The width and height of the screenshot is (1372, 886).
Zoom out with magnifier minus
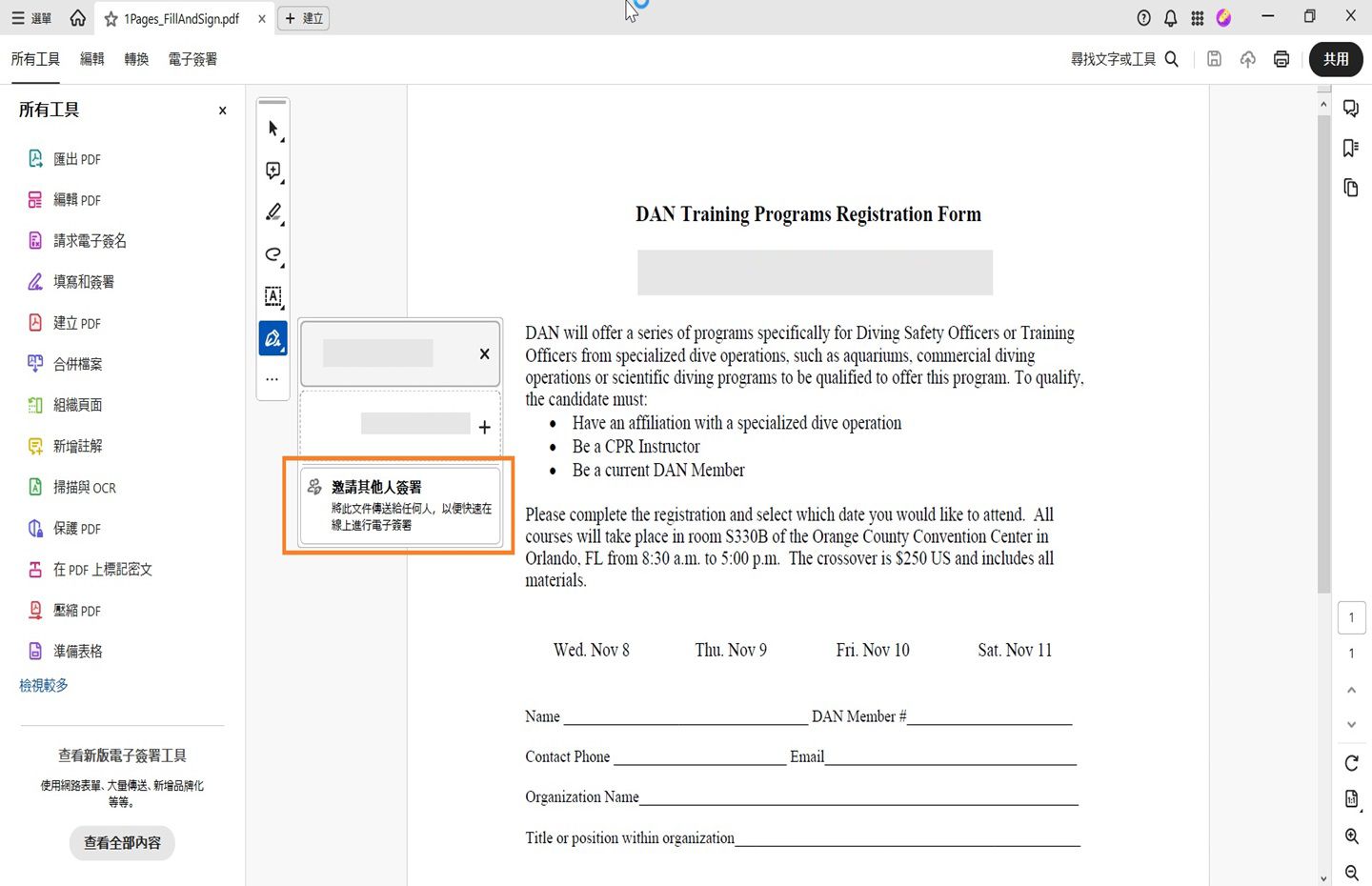click(1351, 872)
